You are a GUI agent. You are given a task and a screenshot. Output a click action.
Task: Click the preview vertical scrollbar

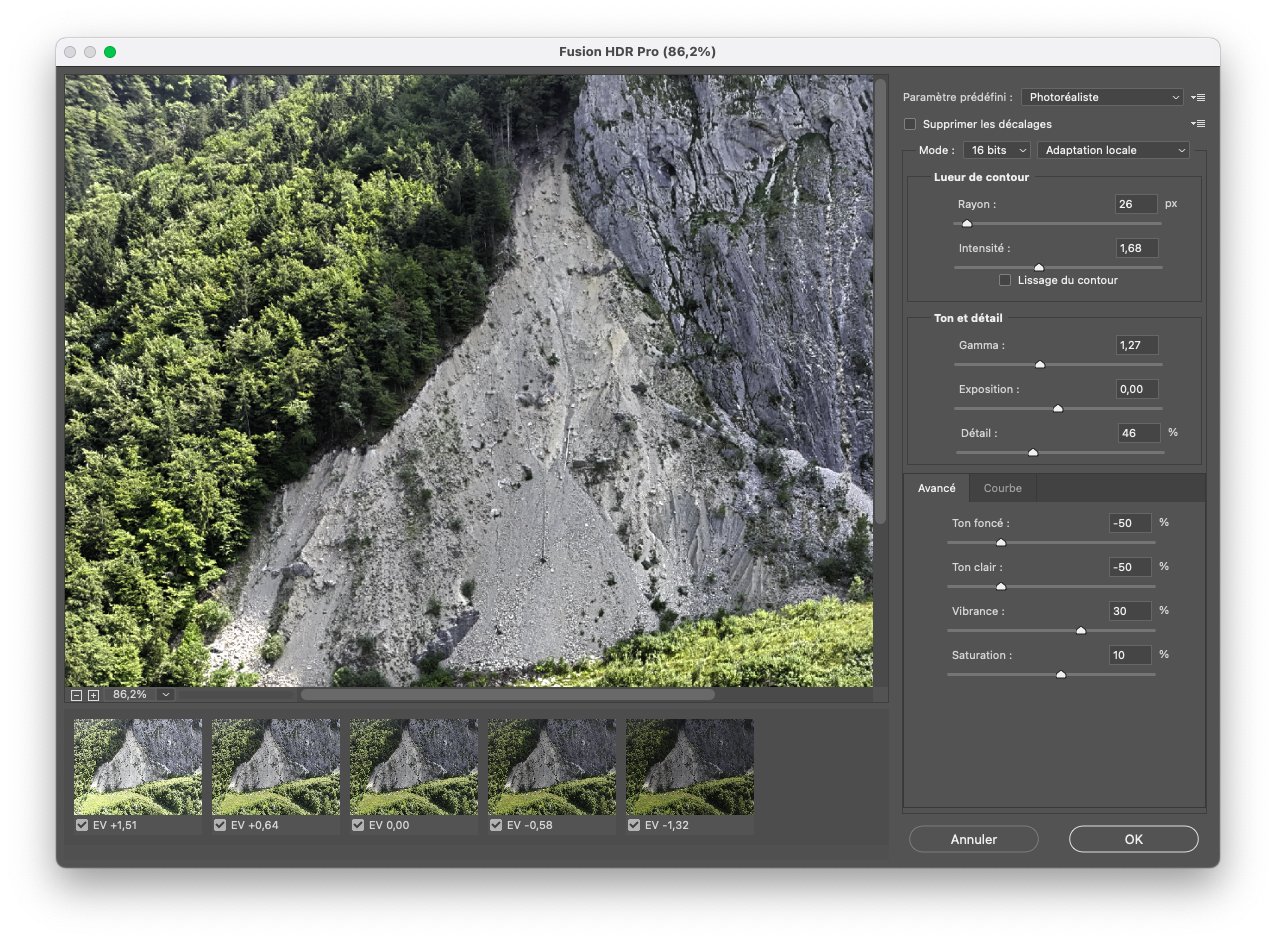click(880, 300)
